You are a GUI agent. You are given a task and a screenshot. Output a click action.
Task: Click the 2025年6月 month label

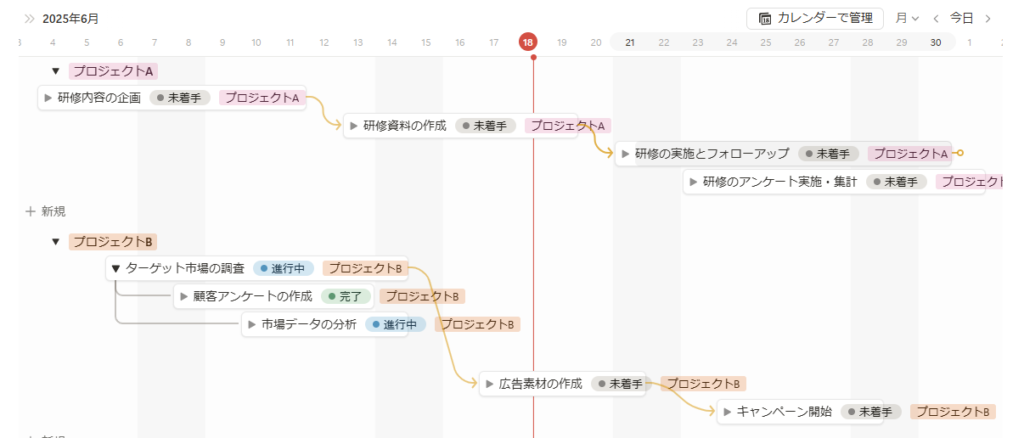coord(71,19)
